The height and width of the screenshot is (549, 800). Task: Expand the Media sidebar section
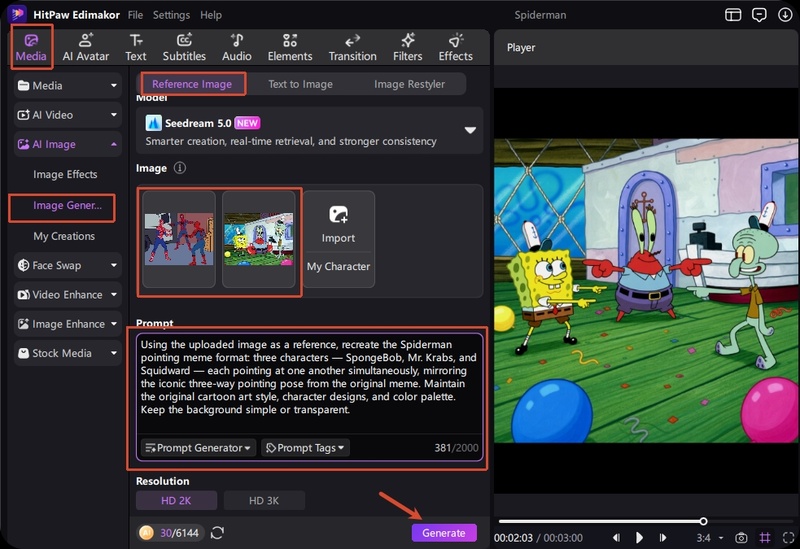pos(67,86)
